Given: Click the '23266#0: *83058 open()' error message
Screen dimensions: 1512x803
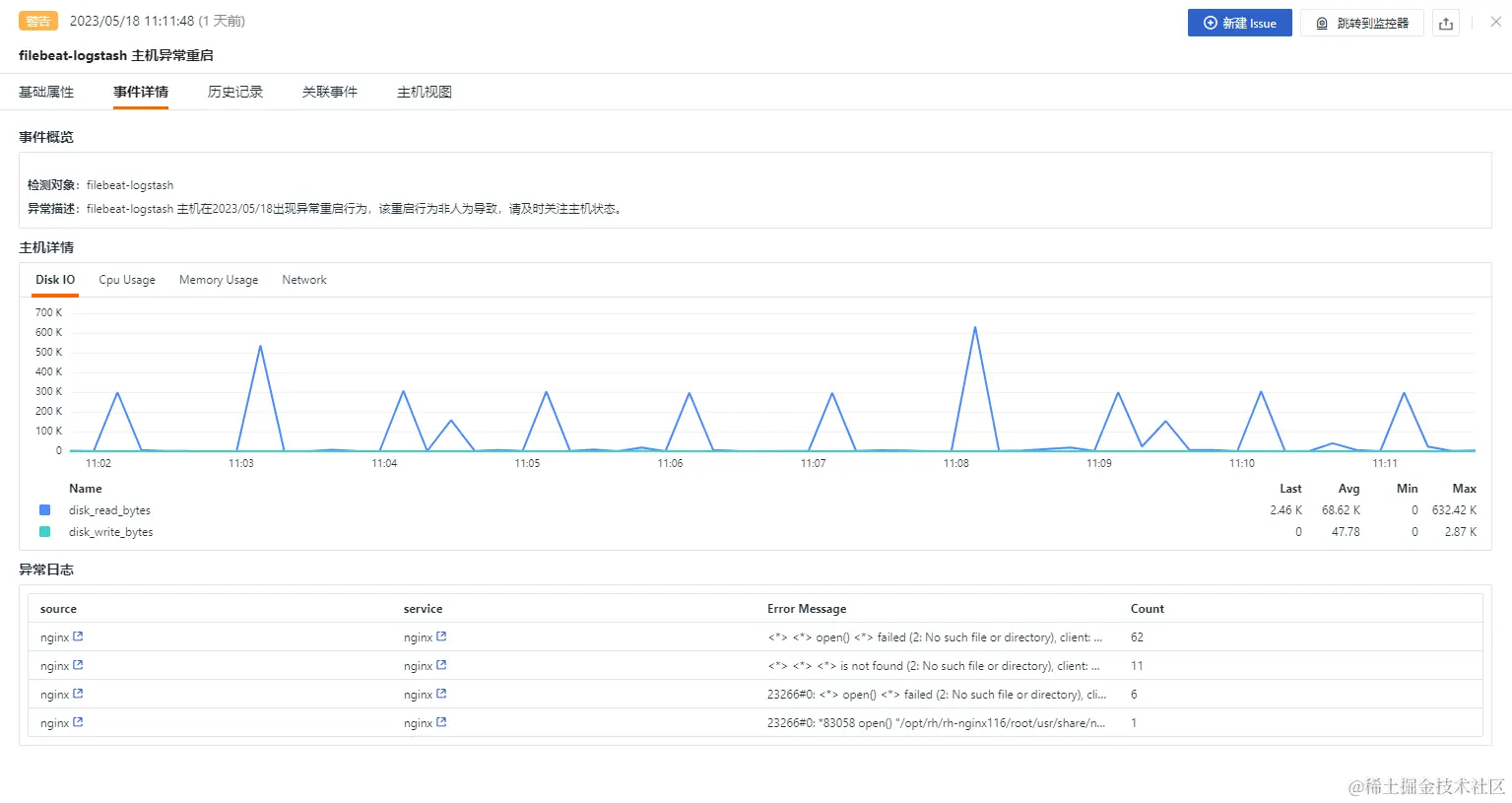Looking at the screenshot, I should [x=937, y=723].
